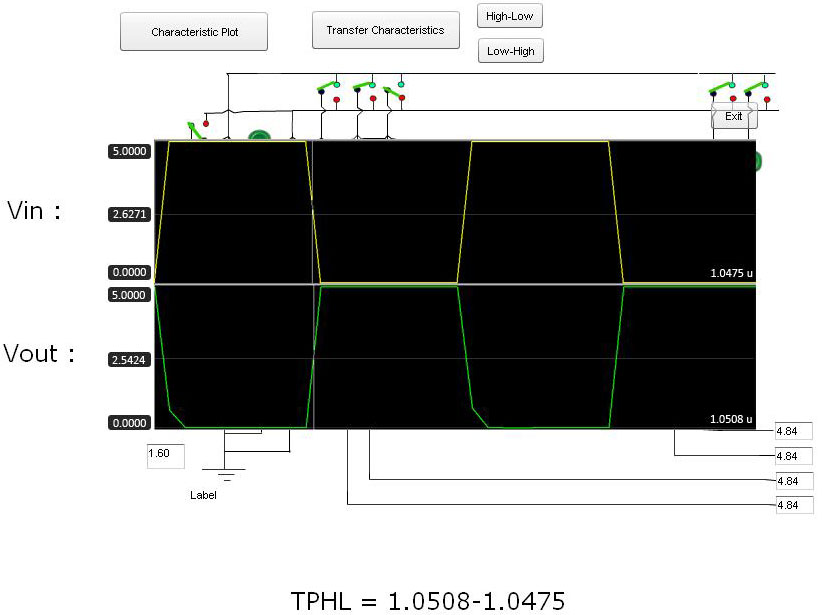Image resolution: width=824 pixels, height=615 pixels.
Task: Toggle the rightmost of the three middle circuit switches
Action: (395, 90)
